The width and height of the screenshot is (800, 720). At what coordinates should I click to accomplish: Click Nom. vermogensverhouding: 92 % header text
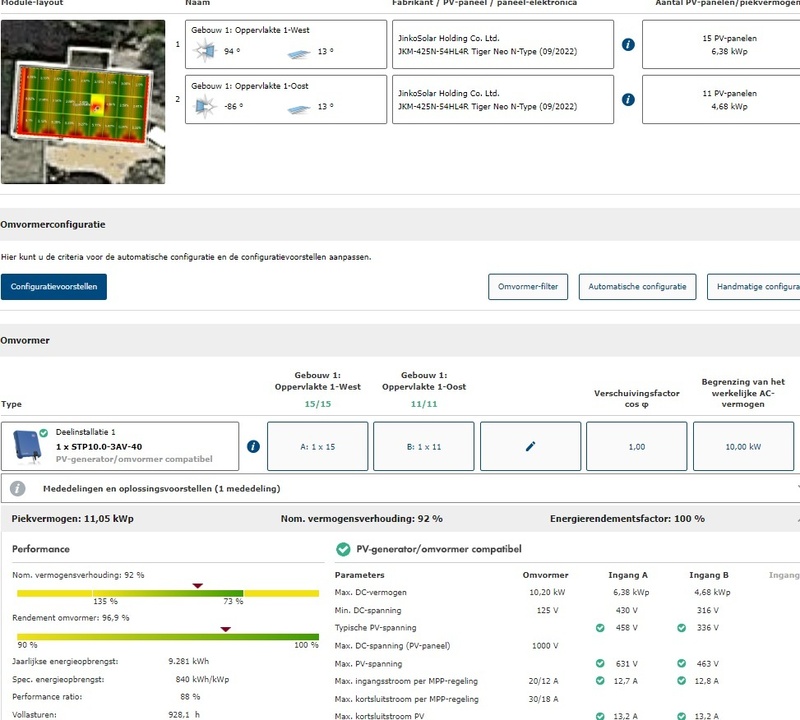pos(362,518)
